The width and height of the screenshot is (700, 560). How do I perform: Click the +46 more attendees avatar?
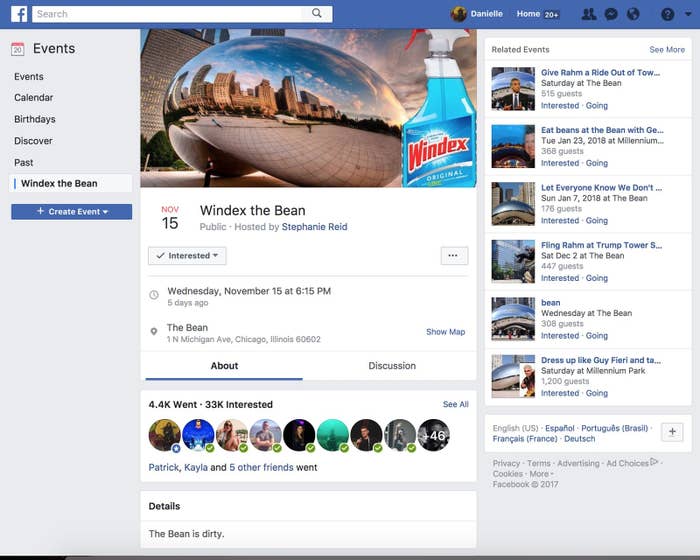(x=434, y=435)
